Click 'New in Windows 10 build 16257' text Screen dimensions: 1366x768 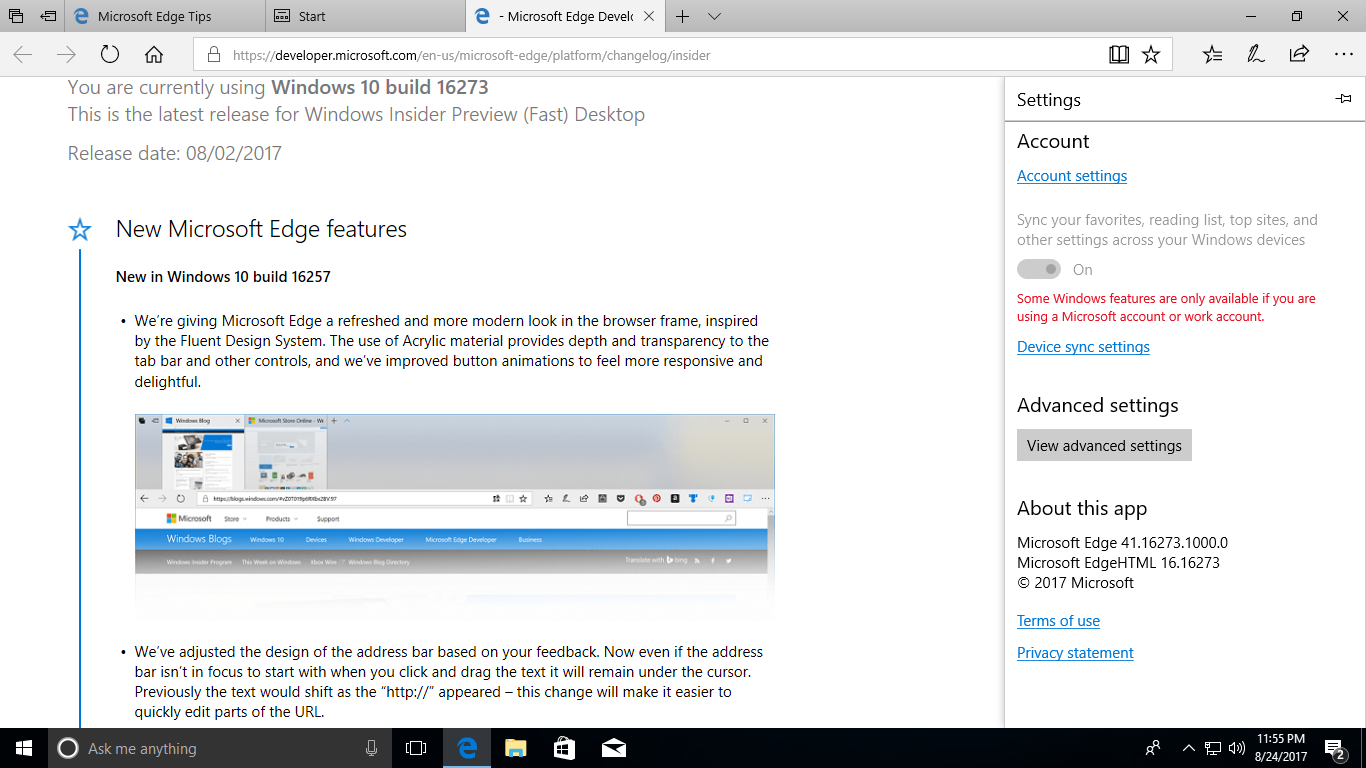pyautogui.click(x=223, y=277)
